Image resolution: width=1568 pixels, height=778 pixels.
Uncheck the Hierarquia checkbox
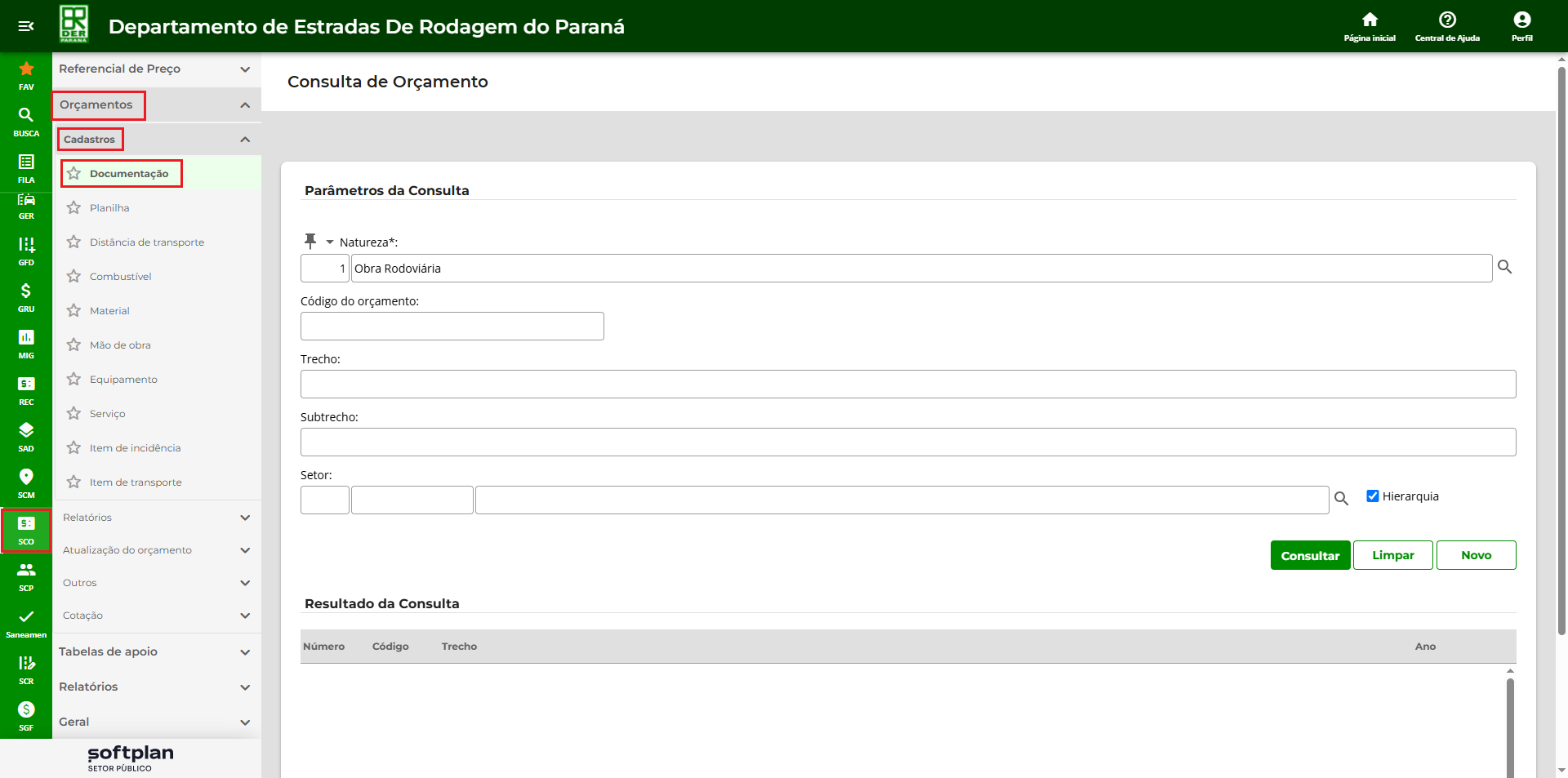click(1373, 496)
